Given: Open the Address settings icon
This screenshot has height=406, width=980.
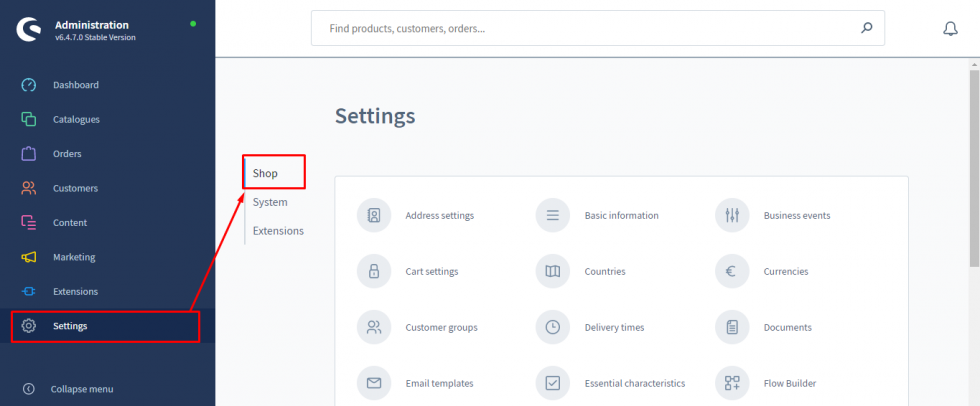Looking at the screenshot, I should [373, 215].
